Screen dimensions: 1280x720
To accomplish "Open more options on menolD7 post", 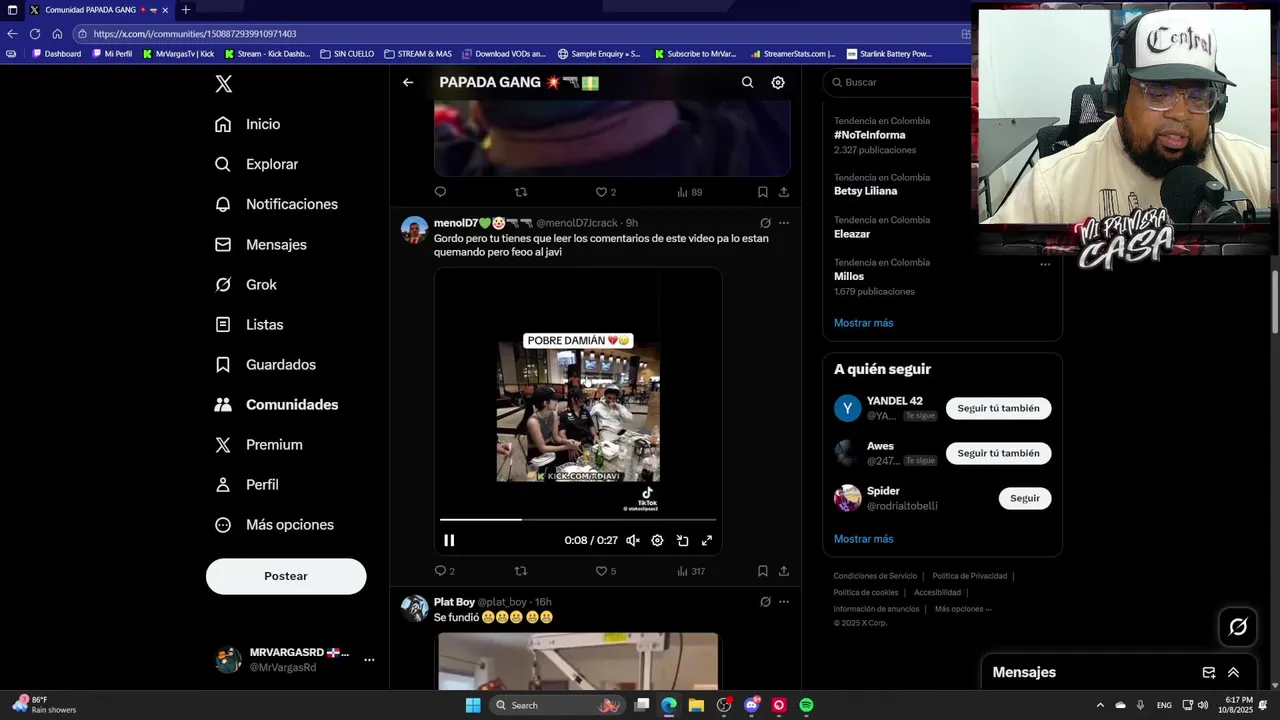I will [x=784, y=223].
